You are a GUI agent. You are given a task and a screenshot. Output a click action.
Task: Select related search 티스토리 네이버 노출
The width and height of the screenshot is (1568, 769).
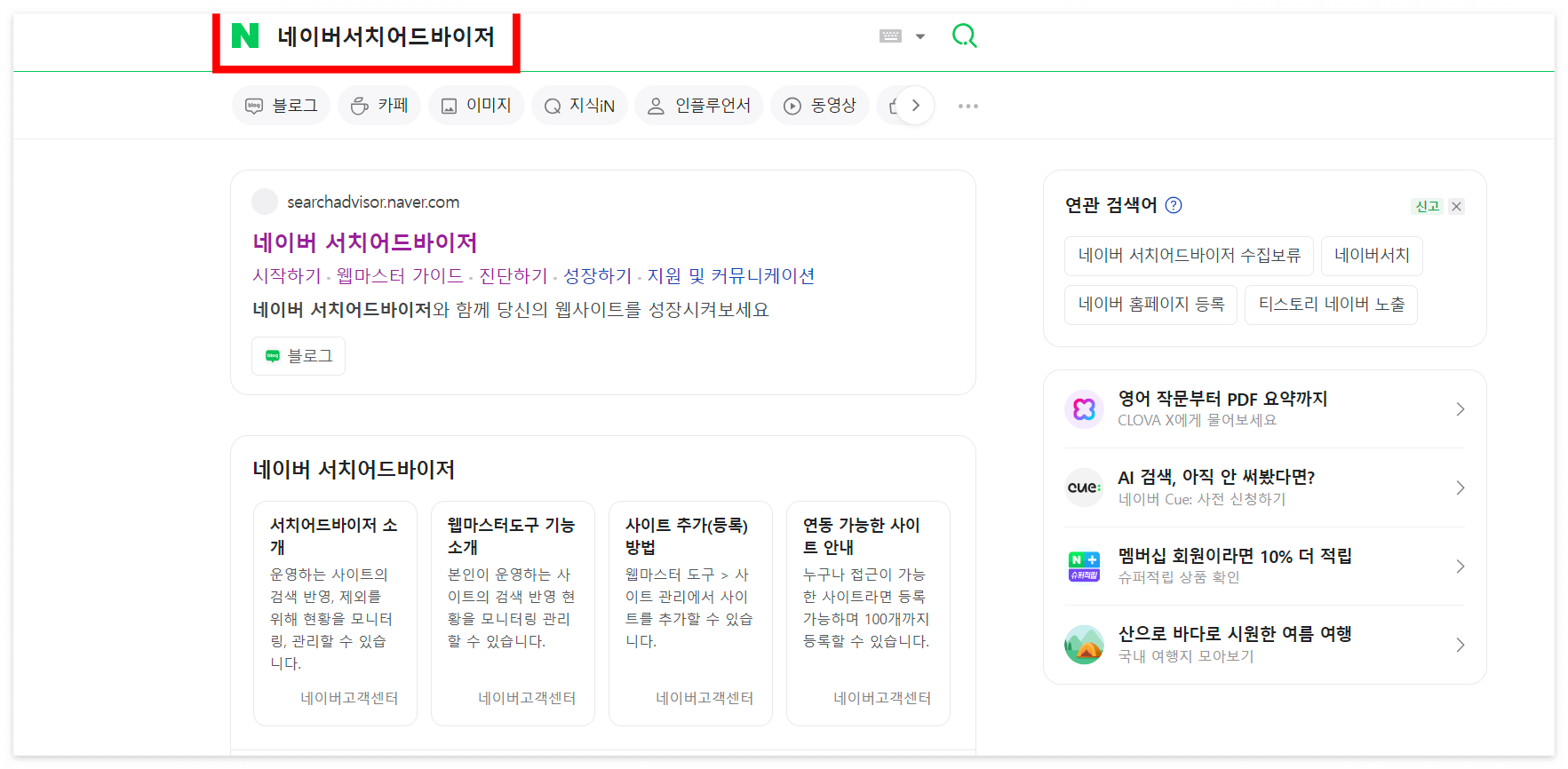(x=1331, y=305)
